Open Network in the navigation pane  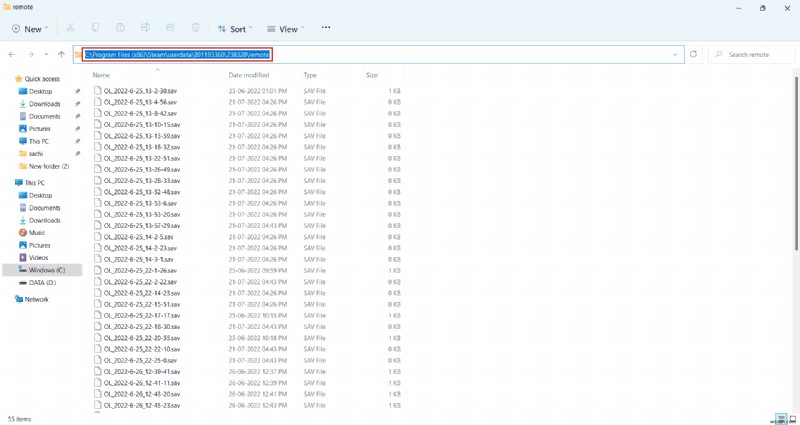point(36,299)
